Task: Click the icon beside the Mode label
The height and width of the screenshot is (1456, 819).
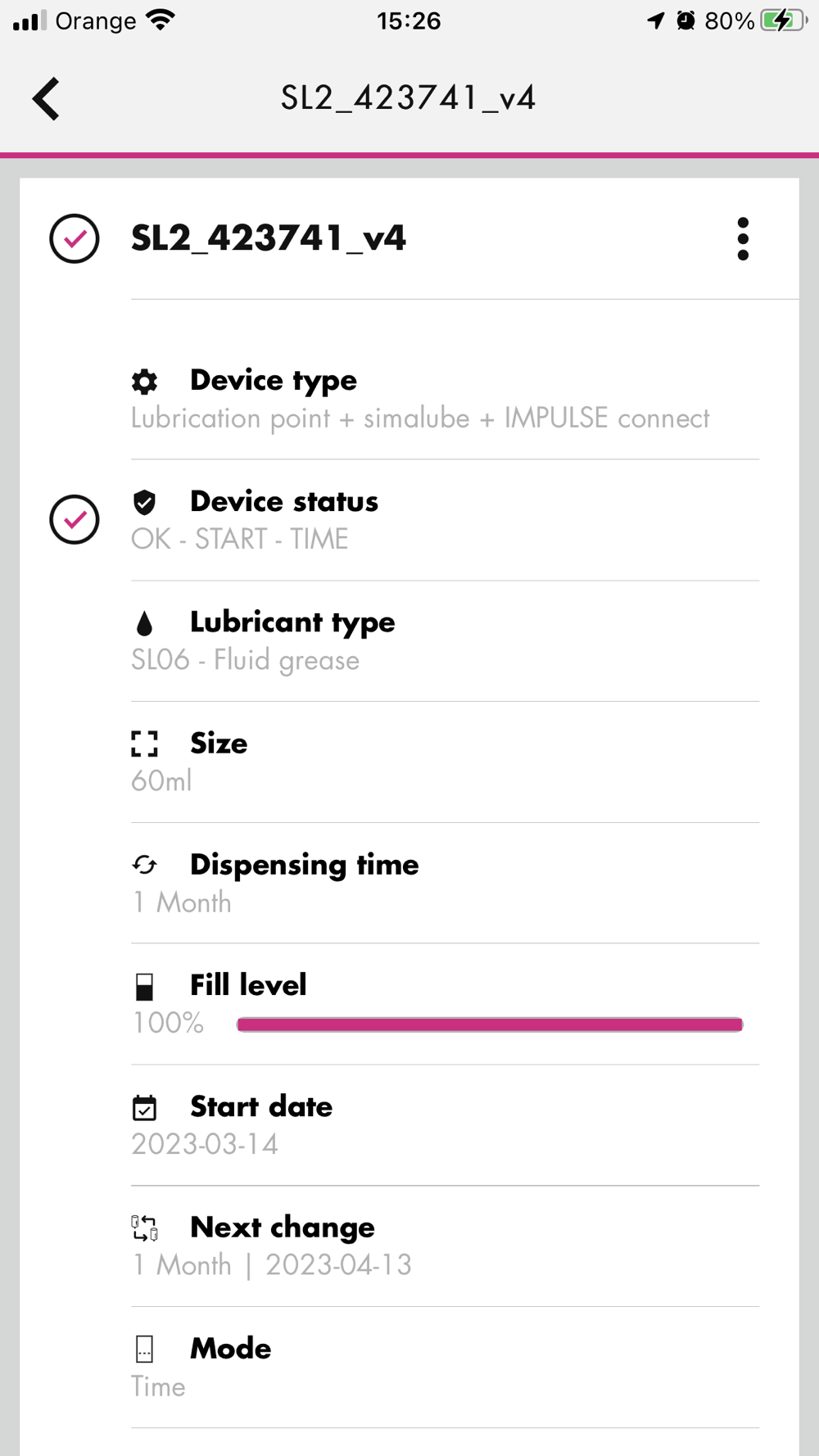Action: click(145, 1349)
